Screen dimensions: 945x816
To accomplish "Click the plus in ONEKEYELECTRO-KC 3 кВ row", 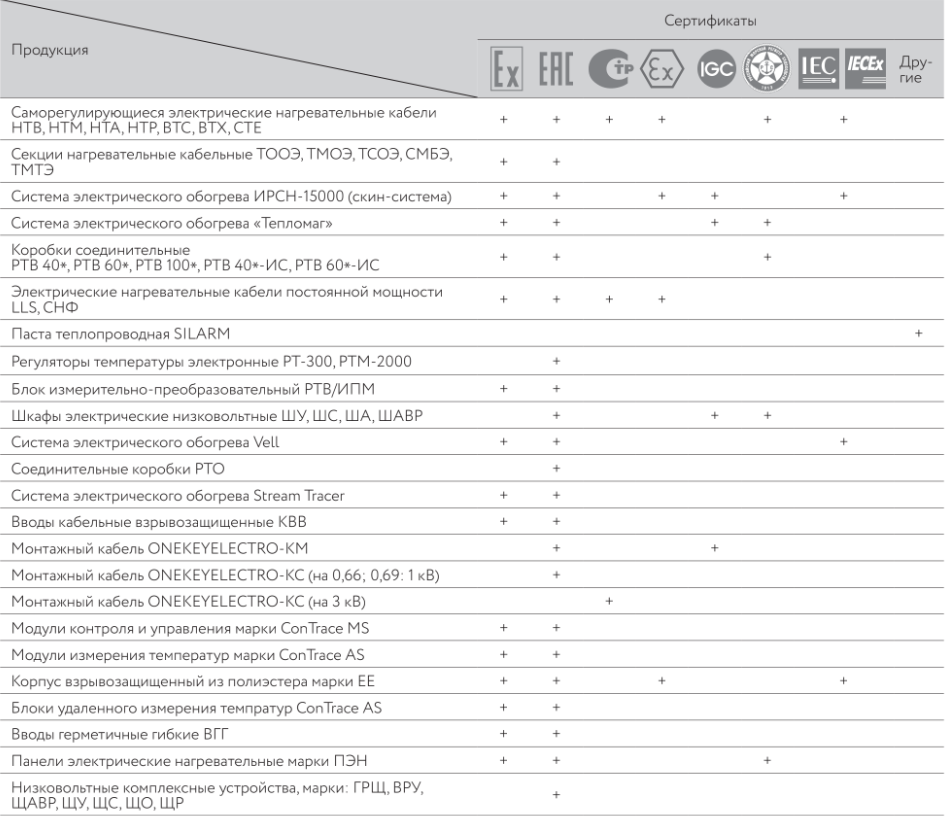I will [609, 601].
